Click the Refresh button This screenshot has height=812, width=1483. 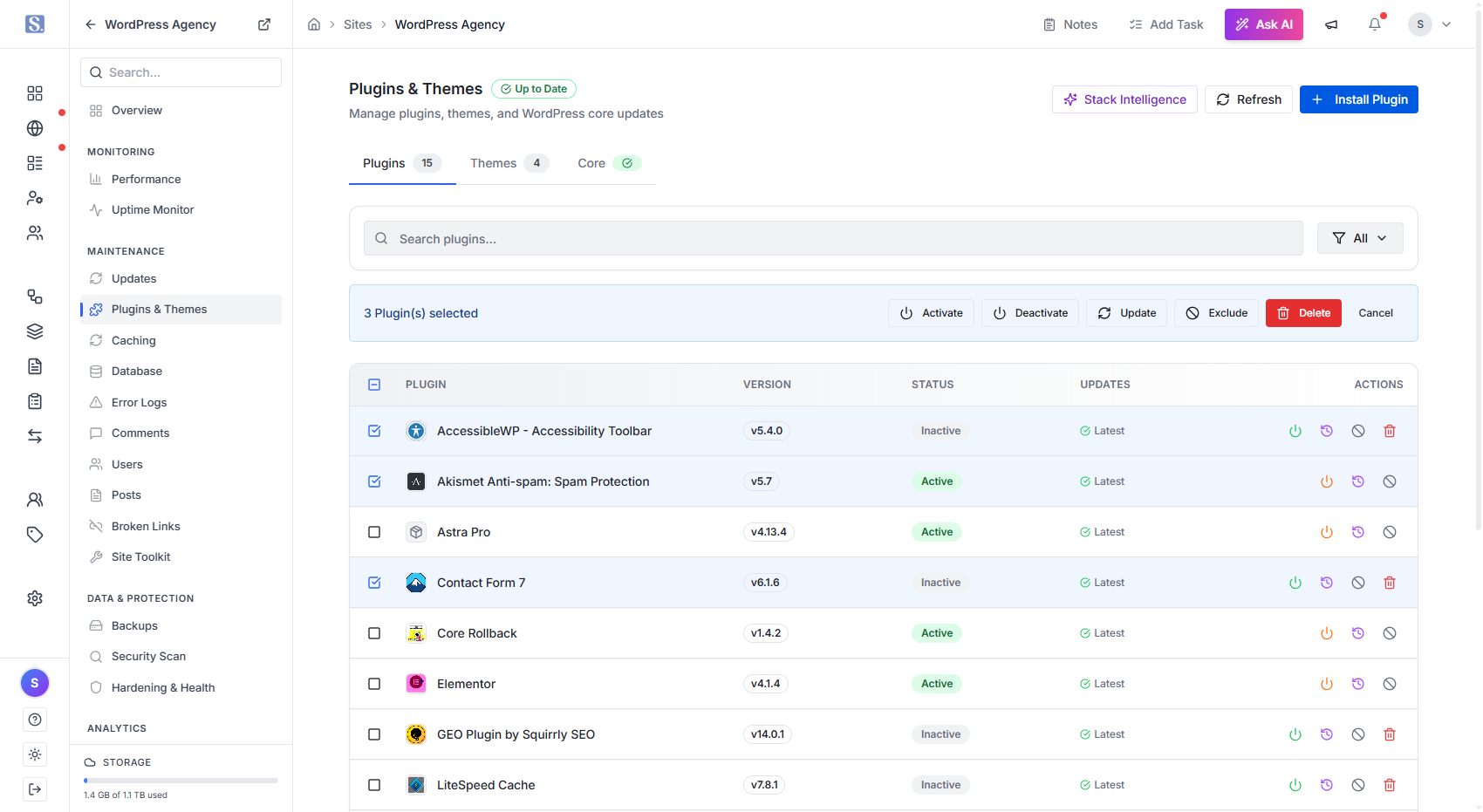pos(1248,99)
